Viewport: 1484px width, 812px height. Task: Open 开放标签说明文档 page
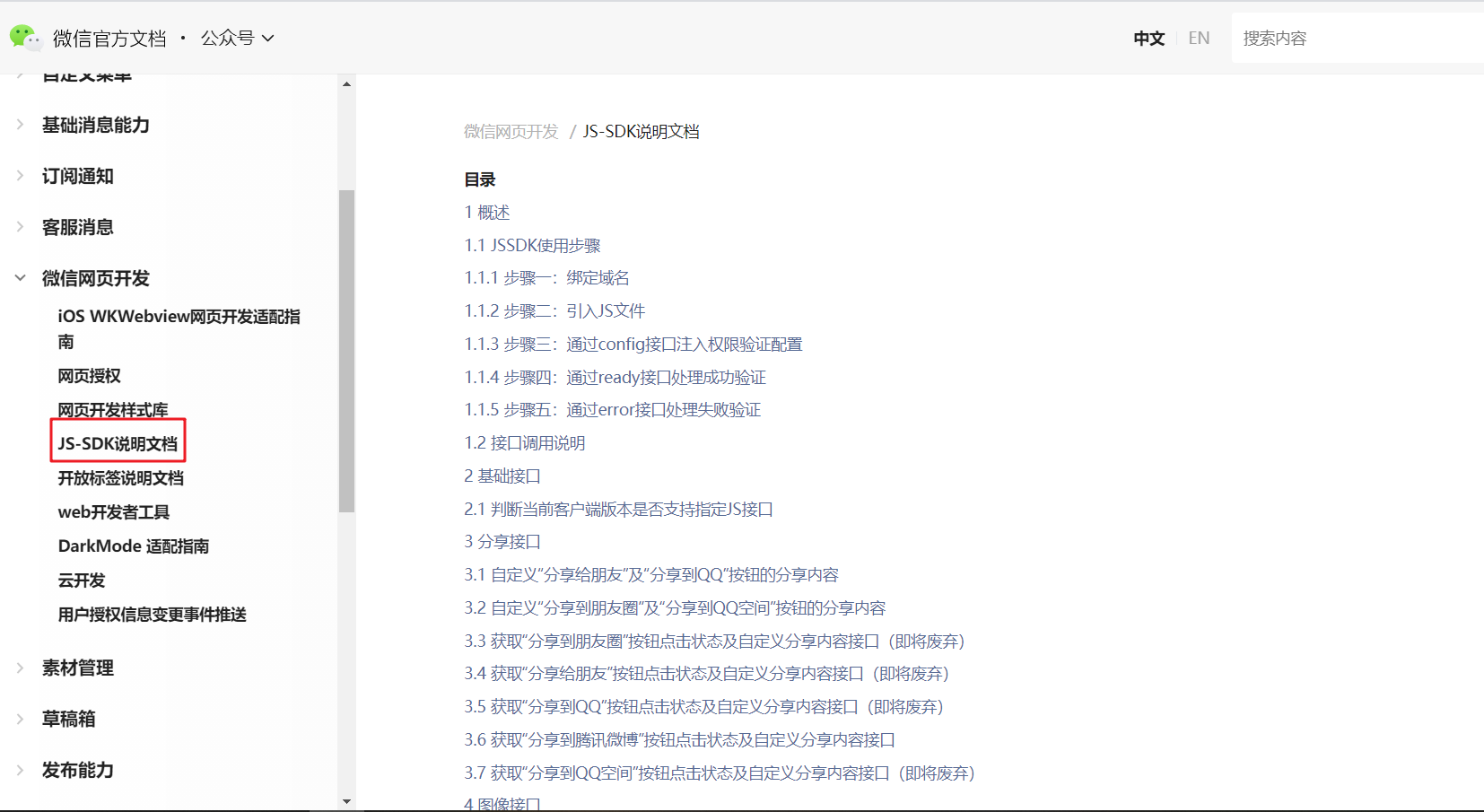pos(121,478)
